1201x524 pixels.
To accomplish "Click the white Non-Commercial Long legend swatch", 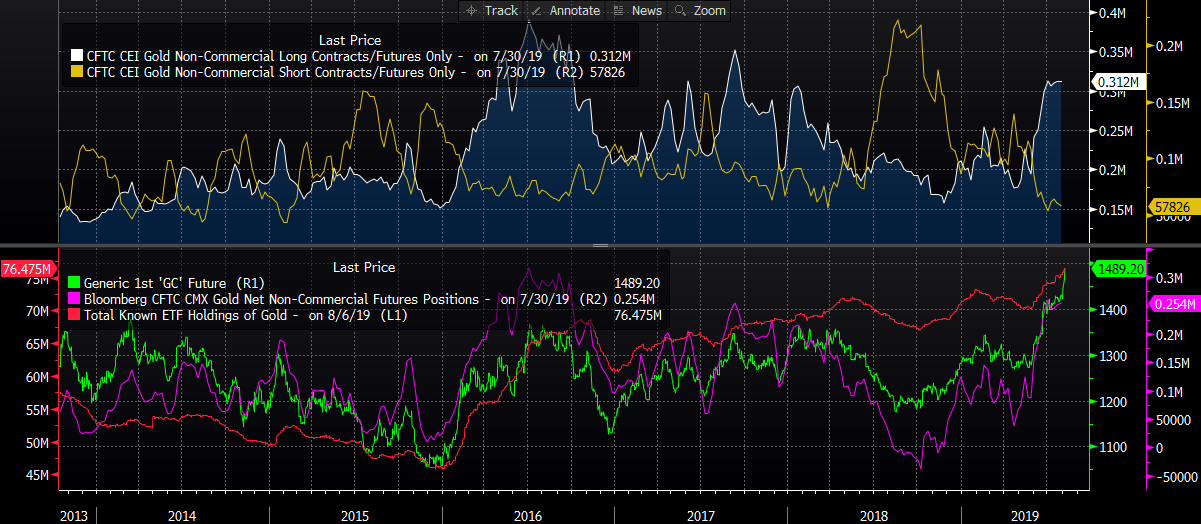I will click(77, 56).
